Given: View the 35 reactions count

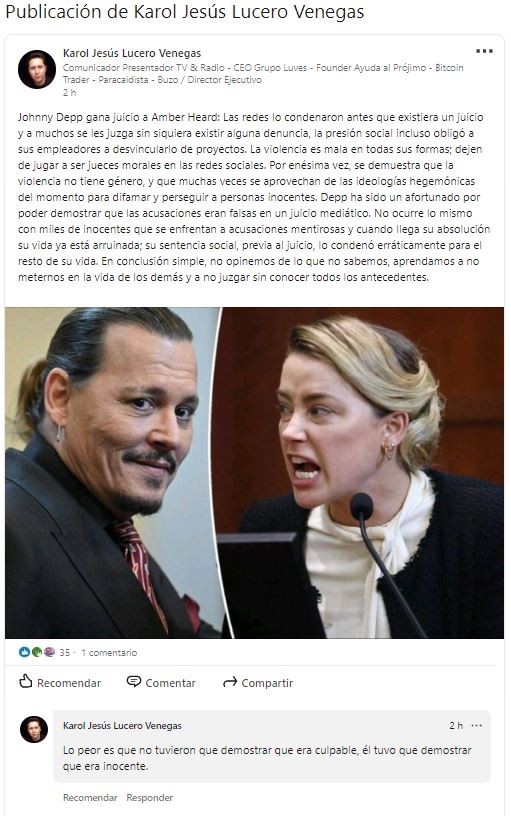Looking at the screenshot, I should (65, 652).
